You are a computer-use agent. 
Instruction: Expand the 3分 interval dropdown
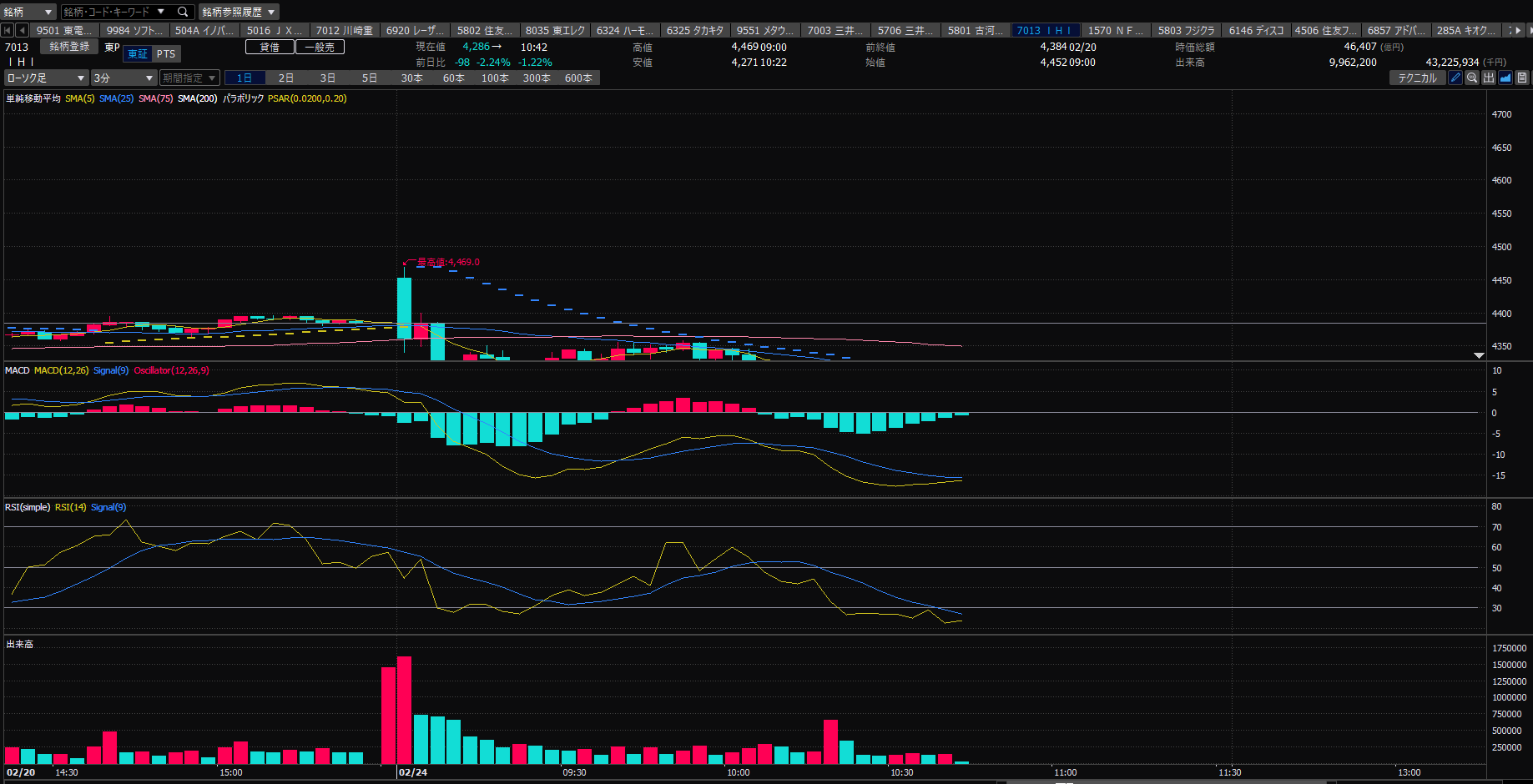(x=124, y=78)
